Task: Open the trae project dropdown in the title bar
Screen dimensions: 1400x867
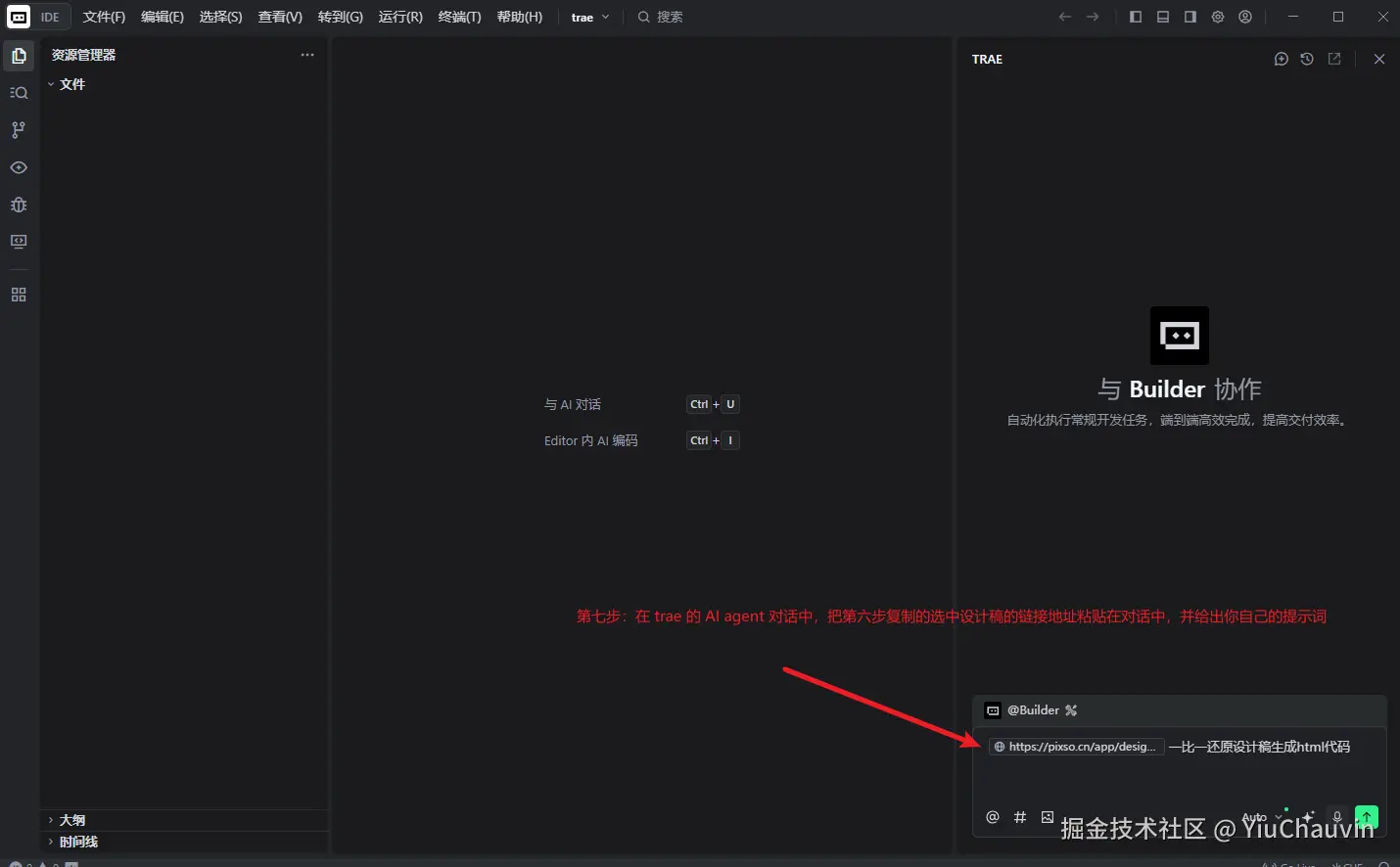Action: [590, 17]
